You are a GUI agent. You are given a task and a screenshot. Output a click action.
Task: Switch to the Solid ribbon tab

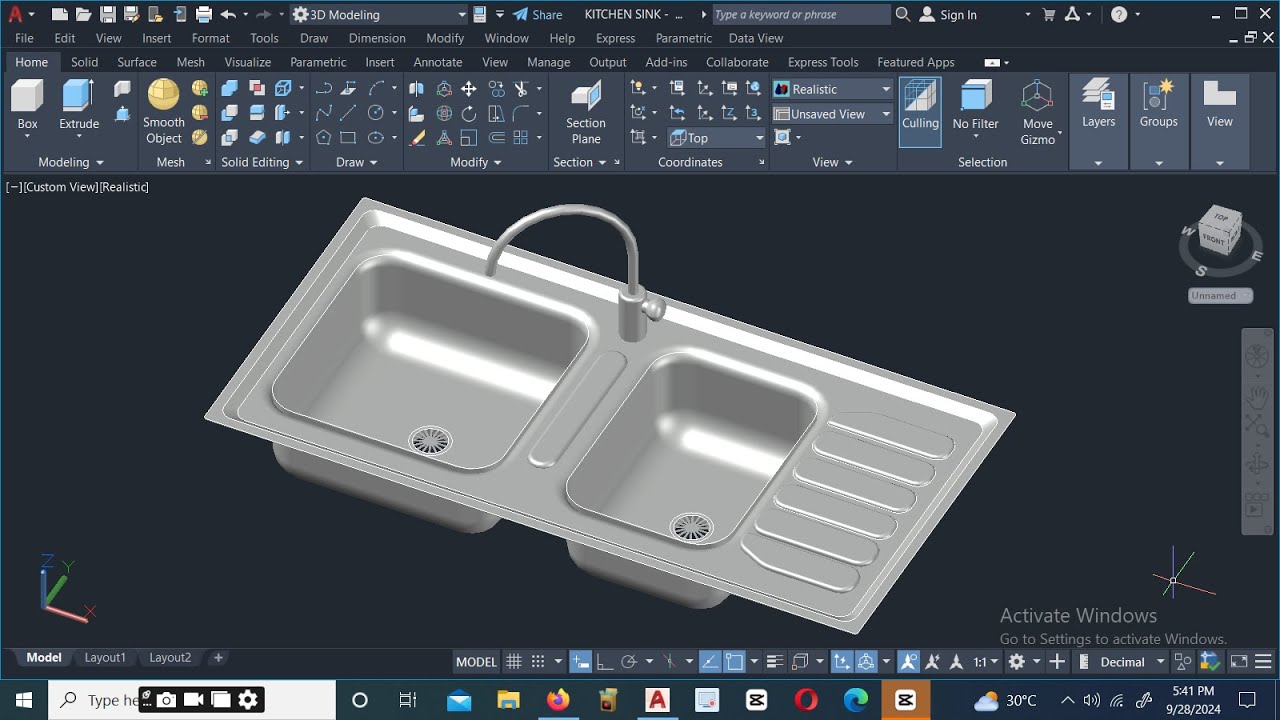84,62
